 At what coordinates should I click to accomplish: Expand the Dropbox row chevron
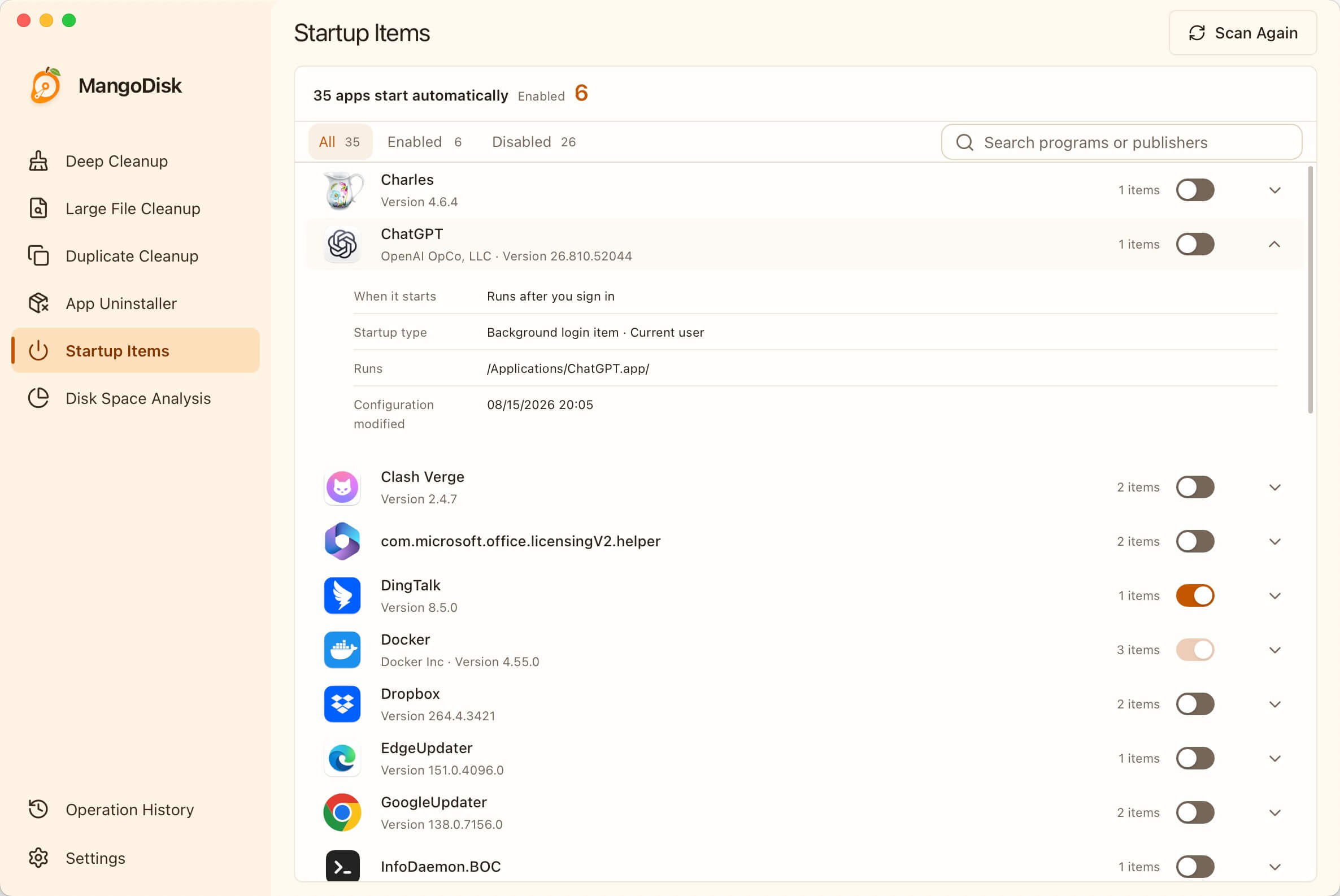coord(1275,704)
